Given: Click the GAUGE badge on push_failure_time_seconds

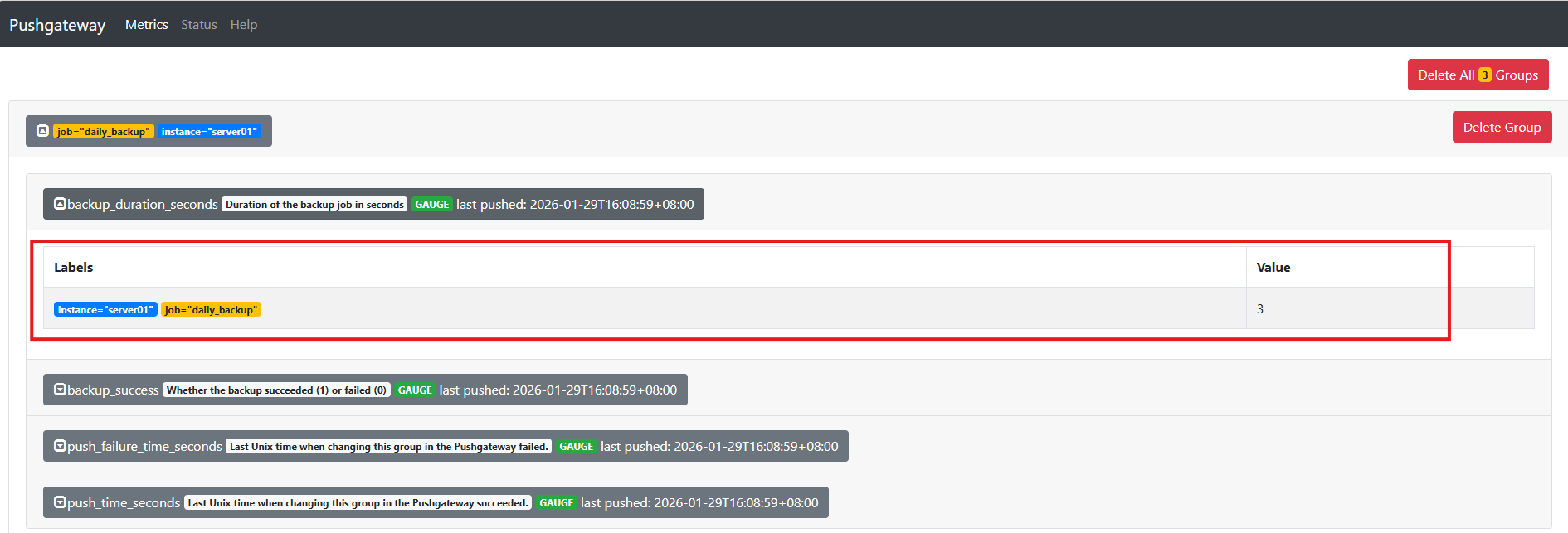Looking at the screenshot, I should (x=576, y=447).
